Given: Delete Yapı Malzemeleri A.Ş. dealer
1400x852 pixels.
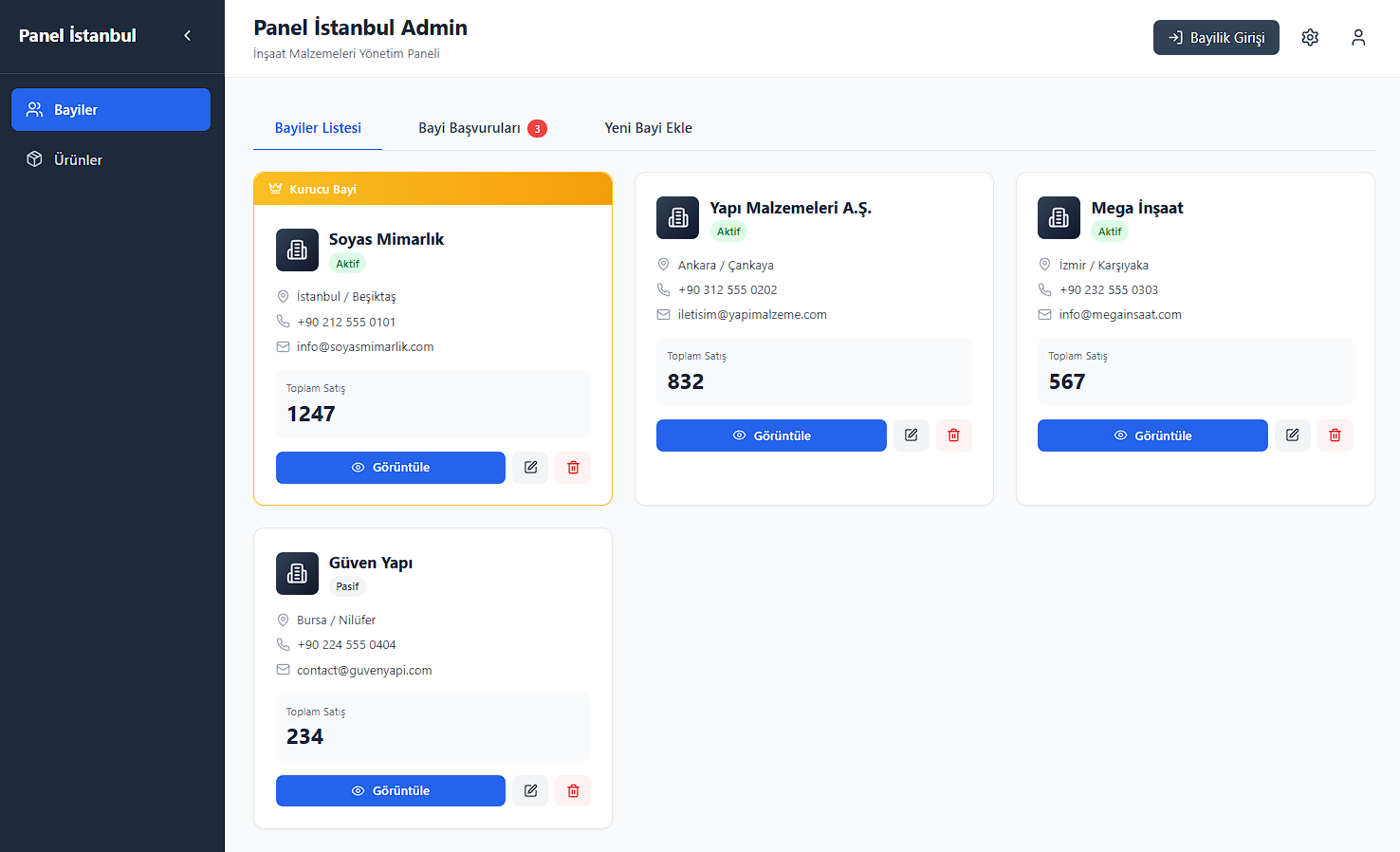Looking at the screenshot, I should 954,435.
